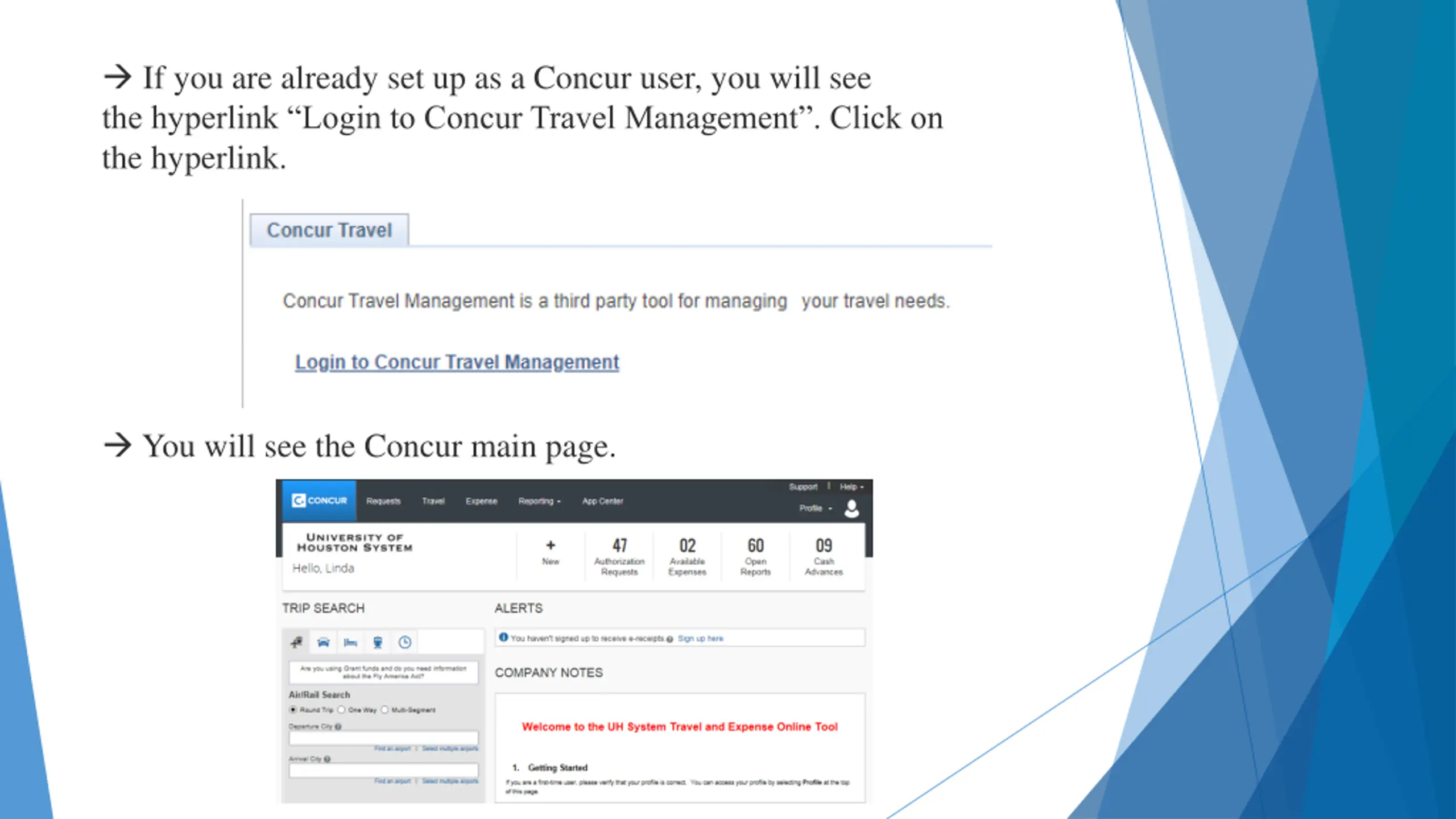The height and width of the screenshot is (819, 1456).
Task: Click the help icon beside Departure City
Action: 338,727
